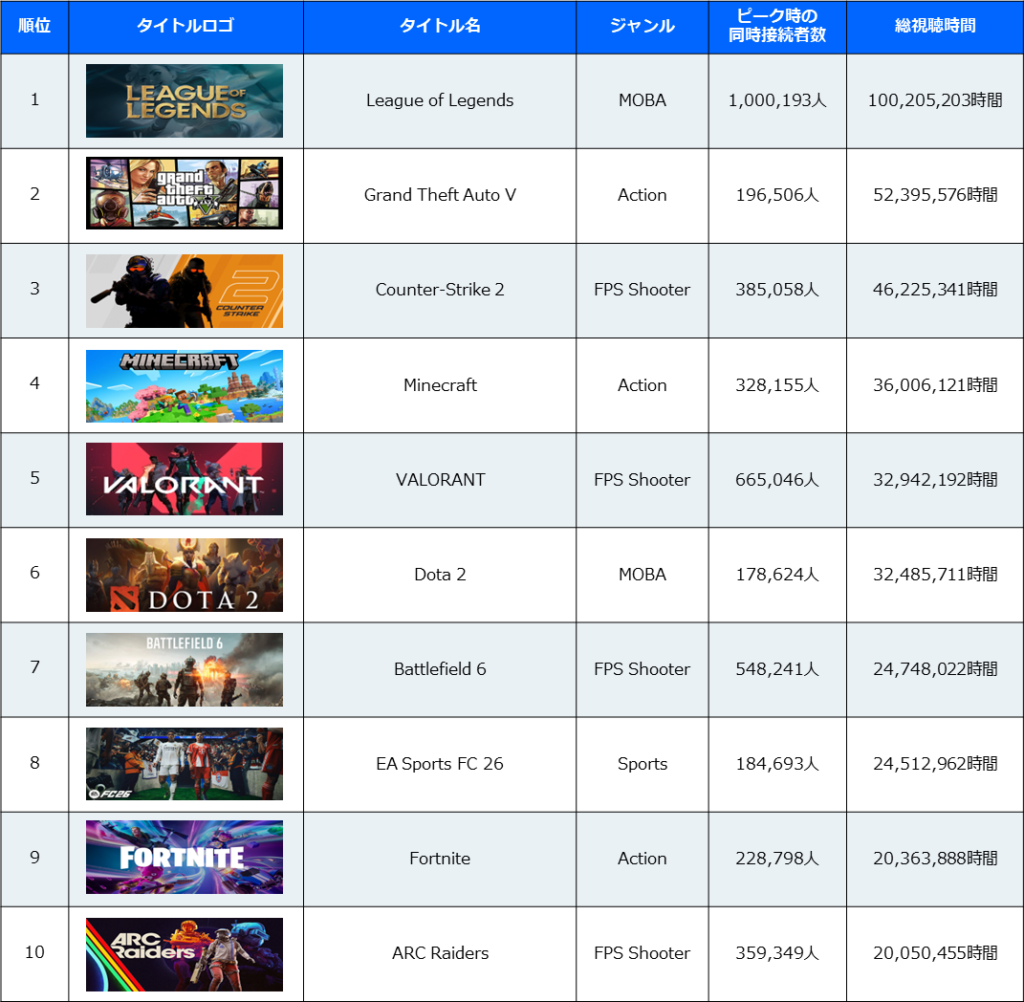1024x1002 pixels.
Task: Select the ARC Raiders title name text
Action: tap(440, 954)
